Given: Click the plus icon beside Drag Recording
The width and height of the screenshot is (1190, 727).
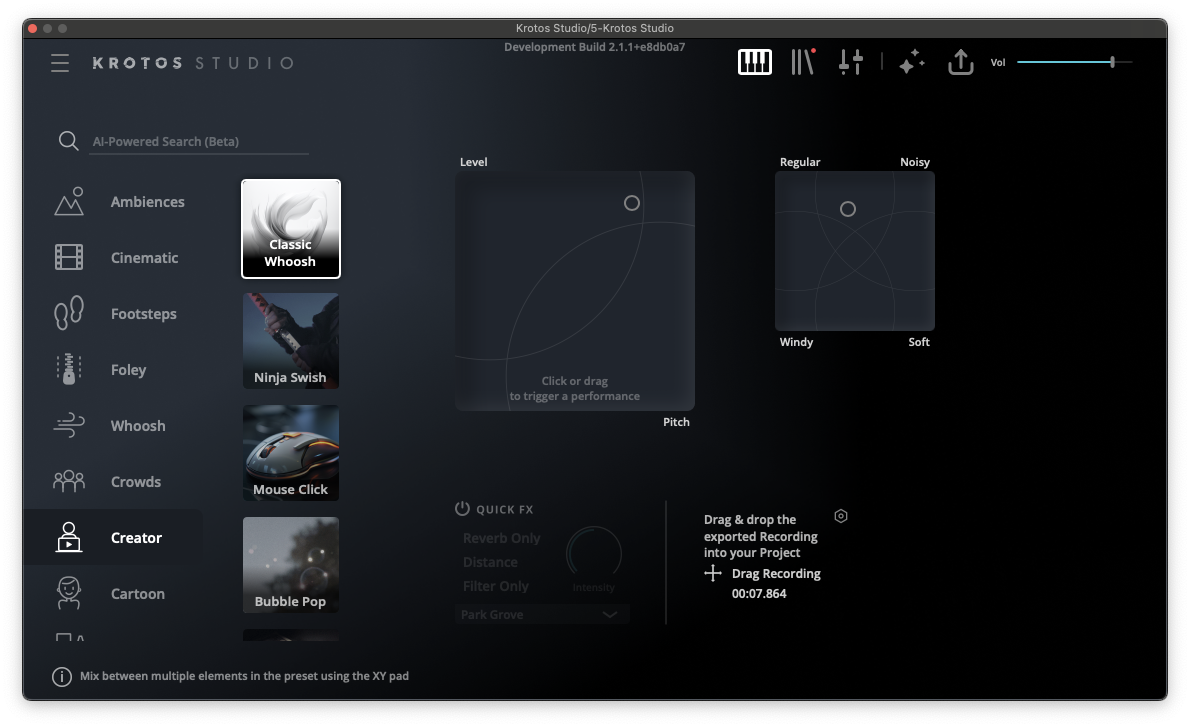Looking at the screenshot, I should click(x=713, y=574).
